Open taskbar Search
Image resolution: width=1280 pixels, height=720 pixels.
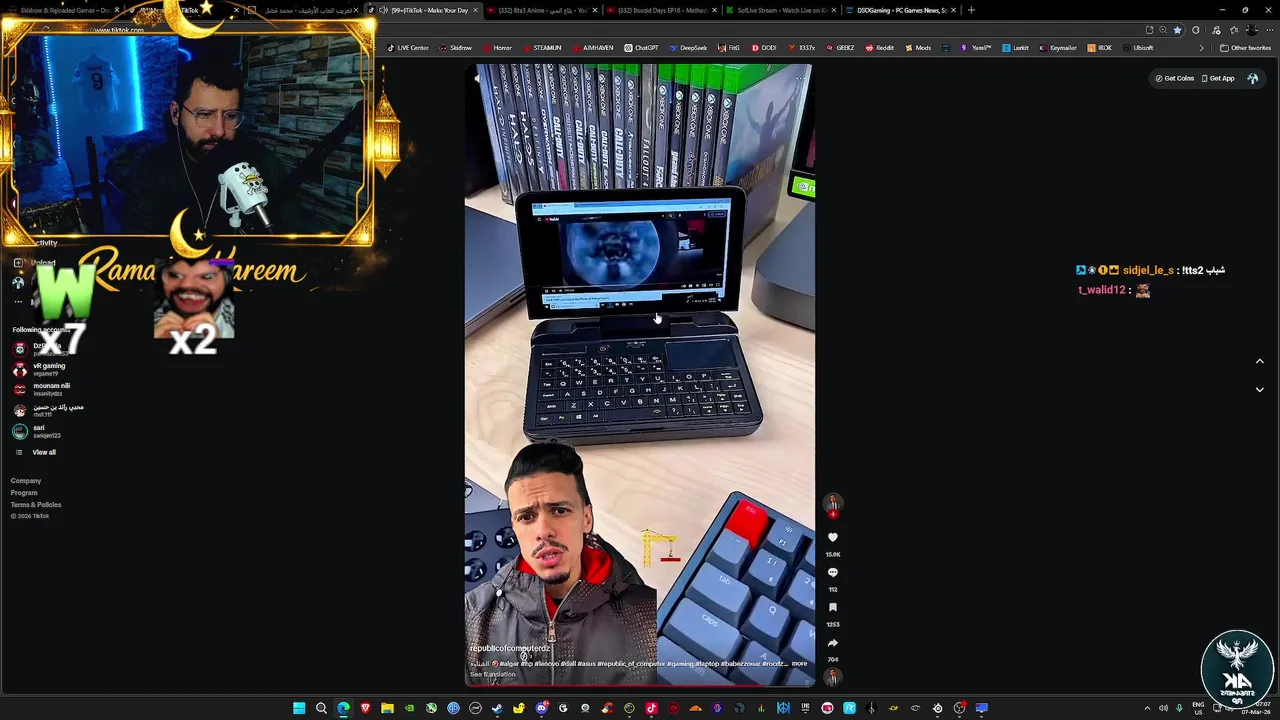321,708
